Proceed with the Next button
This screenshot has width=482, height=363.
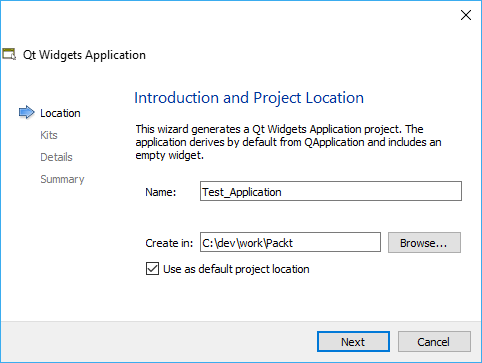353,342
